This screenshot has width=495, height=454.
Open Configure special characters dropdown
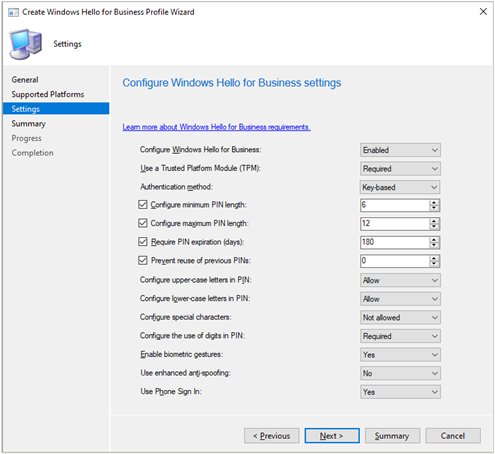400,318
